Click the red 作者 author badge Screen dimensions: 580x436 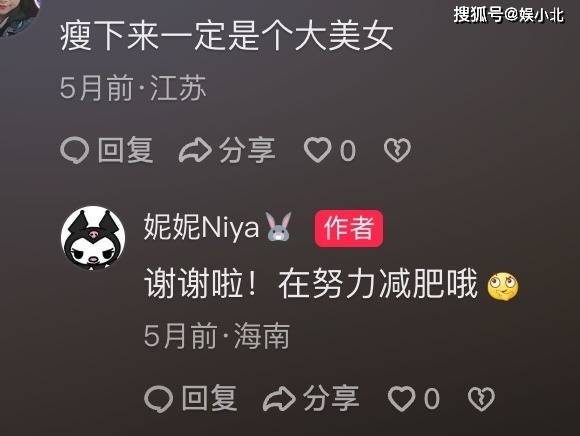pyautogui.click(x=348, y=228)
